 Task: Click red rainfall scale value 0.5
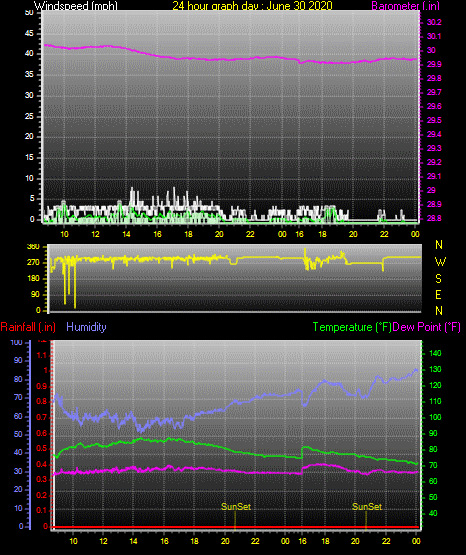(42, 448)
